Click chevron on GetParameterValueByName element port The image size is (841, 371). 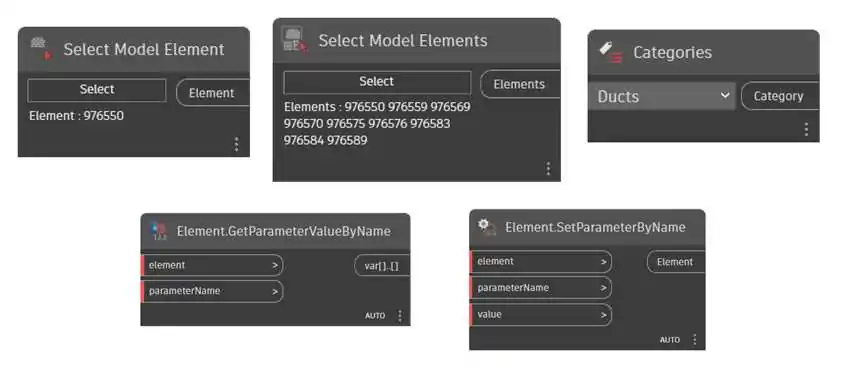(x=275, y=265)
